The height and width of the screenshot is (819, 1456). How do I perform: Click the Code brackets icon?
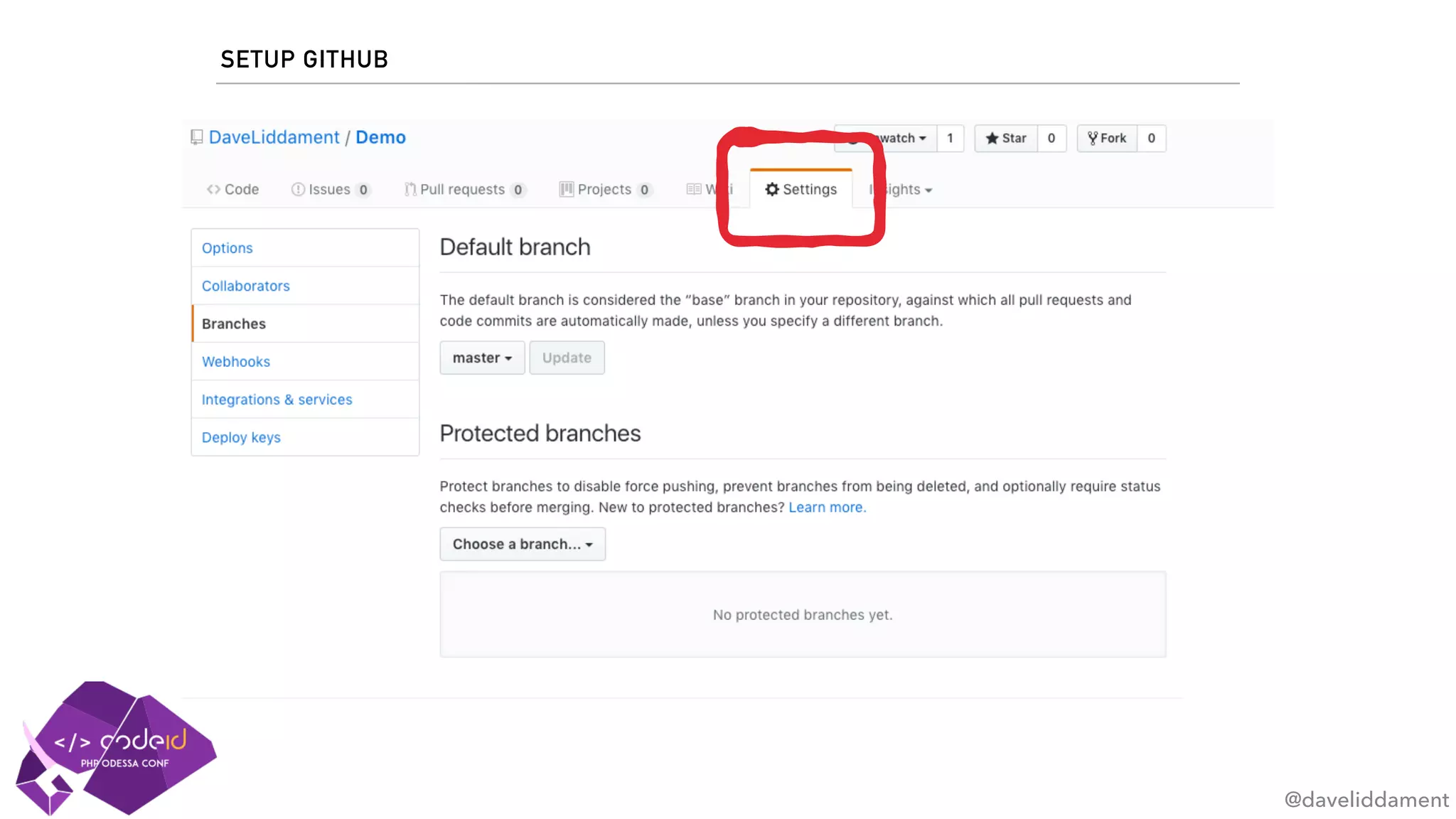click(x=213, y=189)
